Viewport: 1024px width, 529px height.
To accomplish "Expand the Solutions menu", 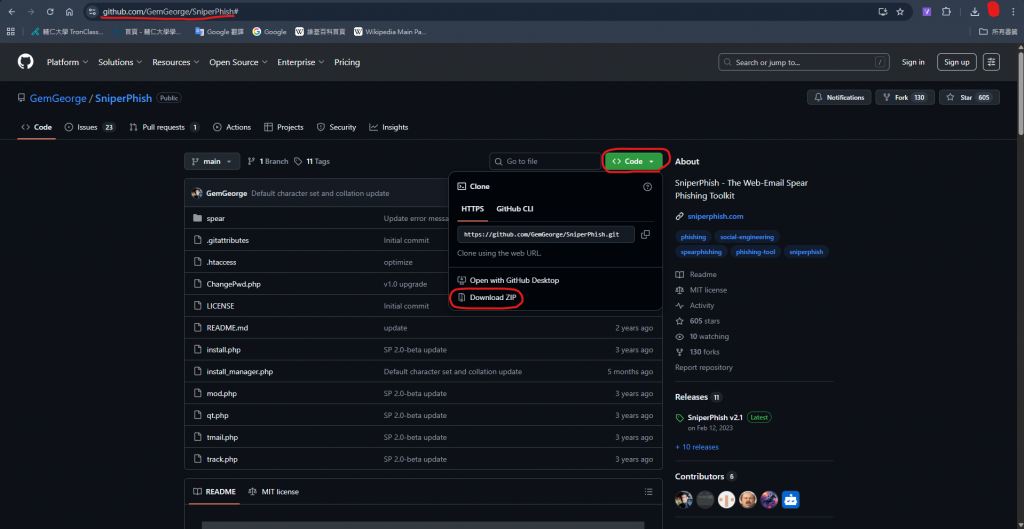I will coord(120,62).
